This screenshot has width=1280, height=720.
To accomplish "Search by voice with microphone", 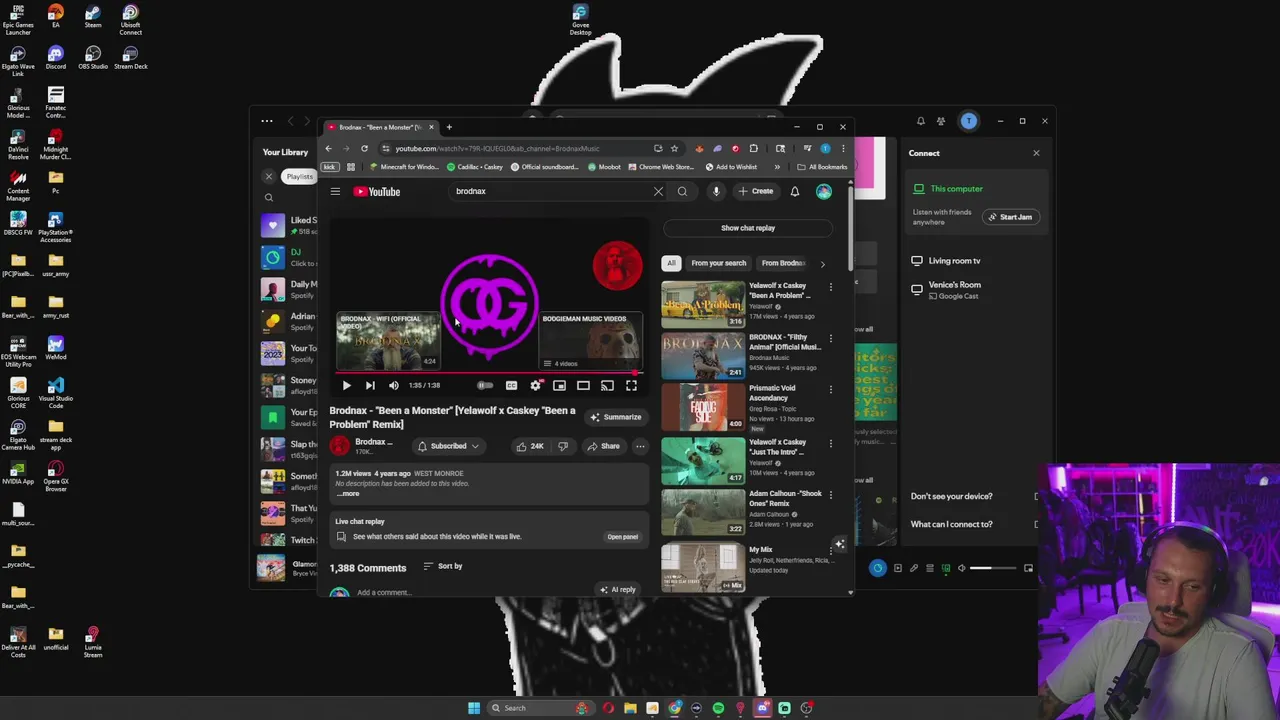I will 716,191.
